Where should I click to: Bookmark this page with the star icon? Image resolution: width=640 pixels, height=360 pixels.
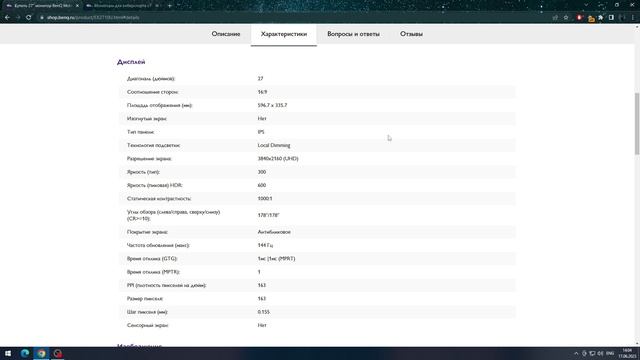(x=566, y=18)
